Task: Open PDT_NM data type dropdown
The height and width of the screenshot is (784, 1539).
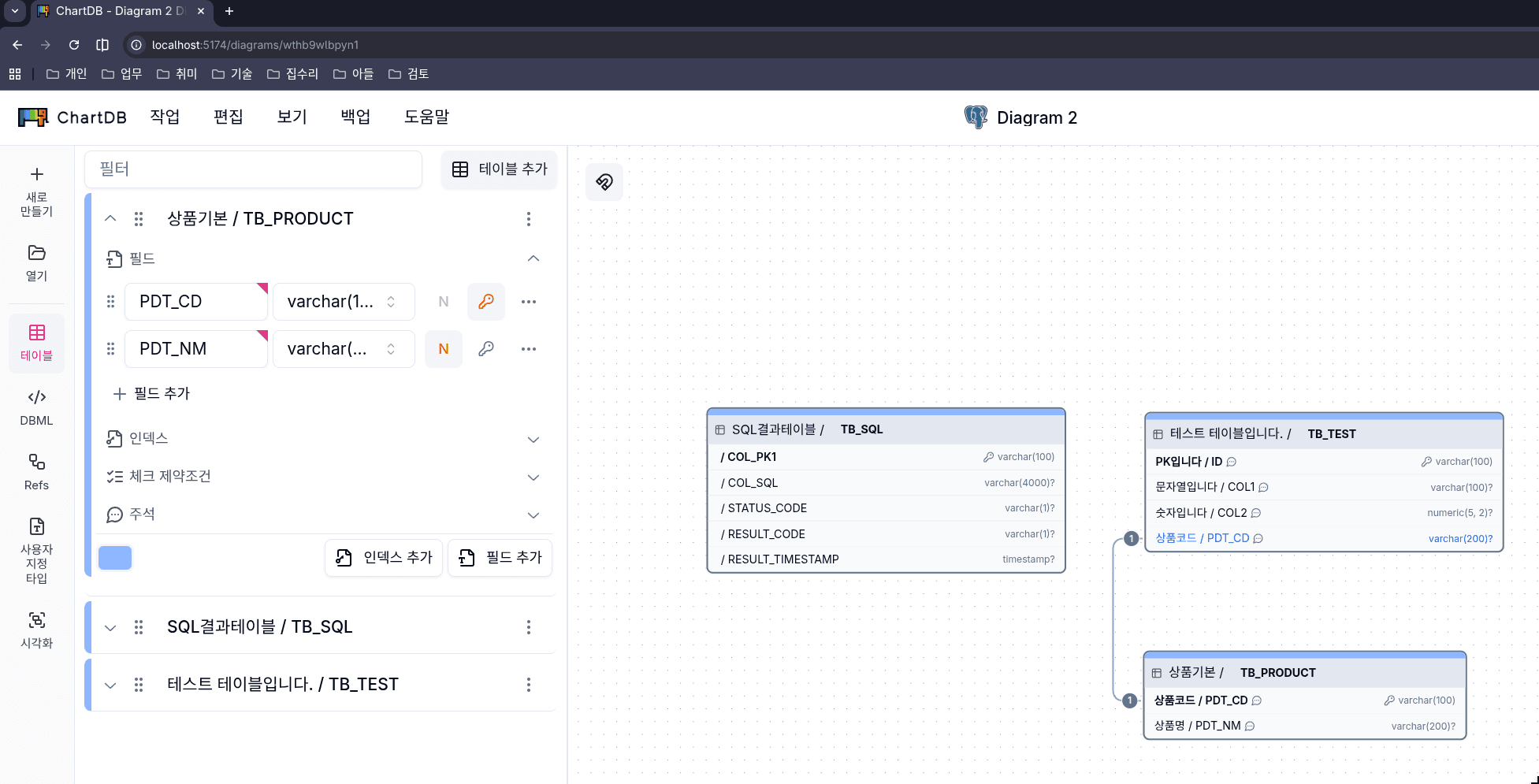Action: [x=344, y=349]
